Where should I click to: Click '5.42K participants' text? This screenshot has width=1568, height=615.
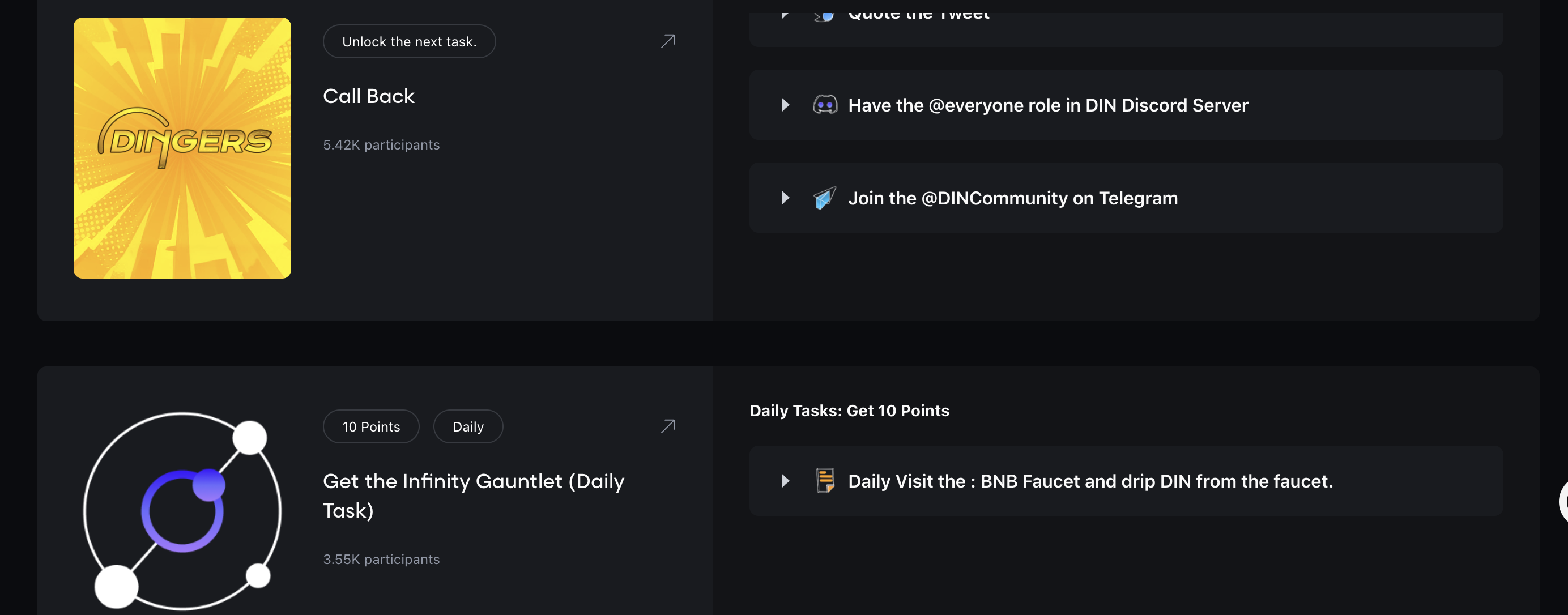click(x=381, y=145)
